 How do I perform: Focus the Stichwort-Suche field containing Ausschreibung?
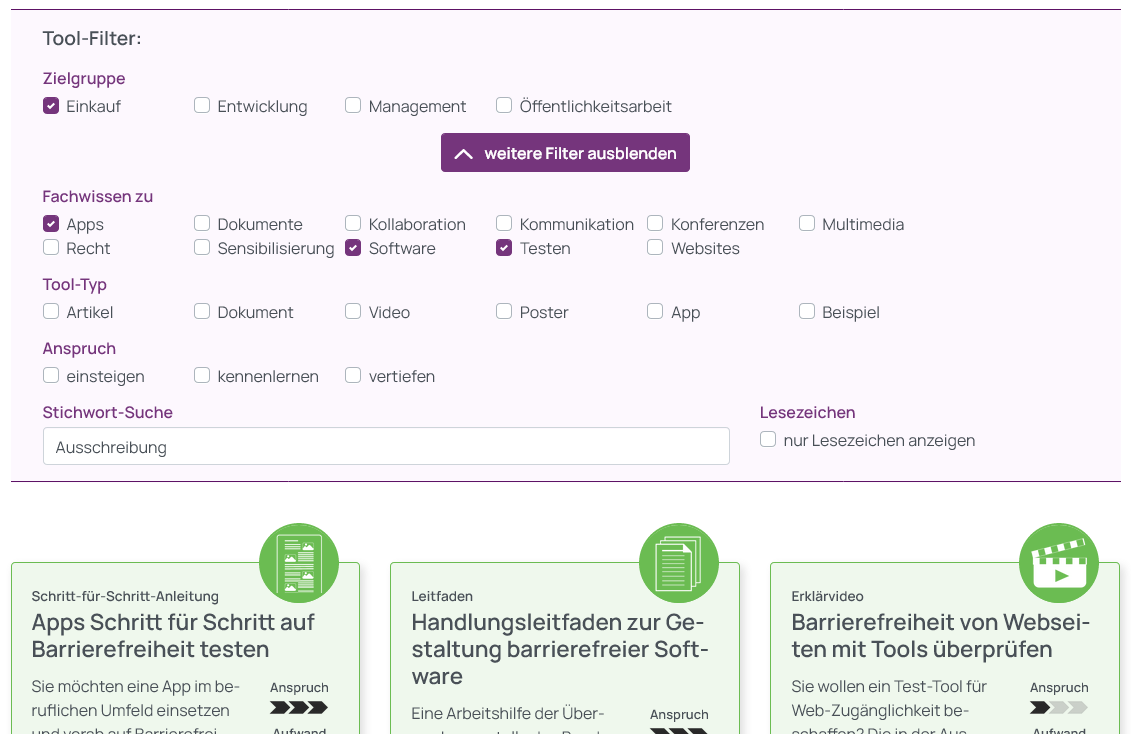[386, 446]
